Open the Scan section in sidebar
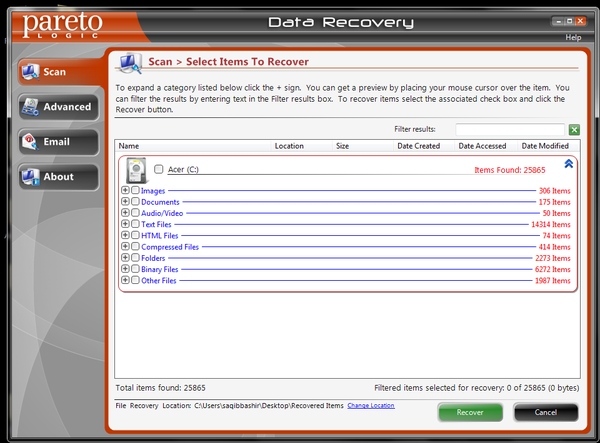 pyautogui.click(x=59, y=72)
